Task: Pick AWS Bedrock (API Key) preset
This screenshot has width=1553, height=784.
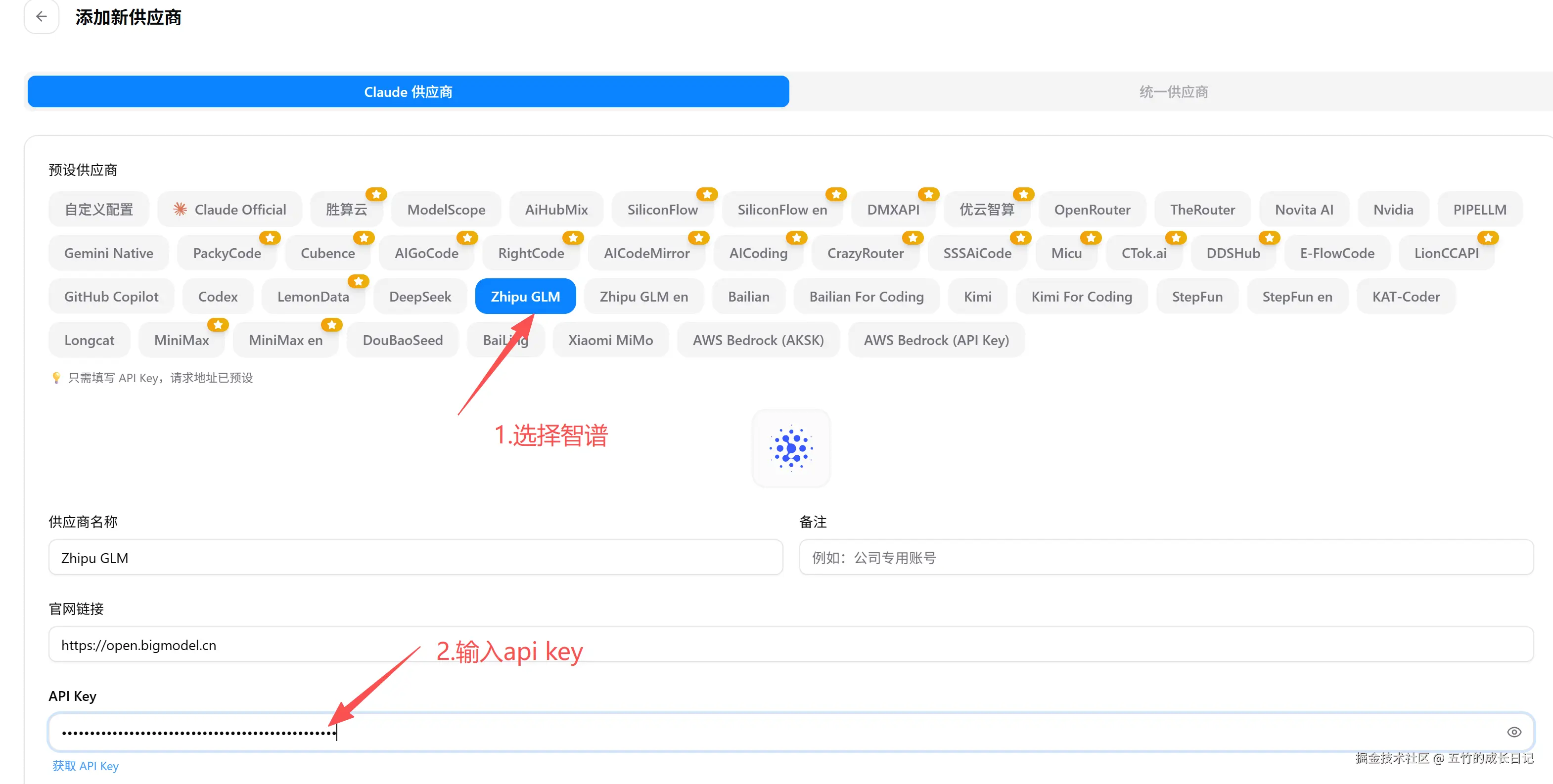Action: pos(936,340)
